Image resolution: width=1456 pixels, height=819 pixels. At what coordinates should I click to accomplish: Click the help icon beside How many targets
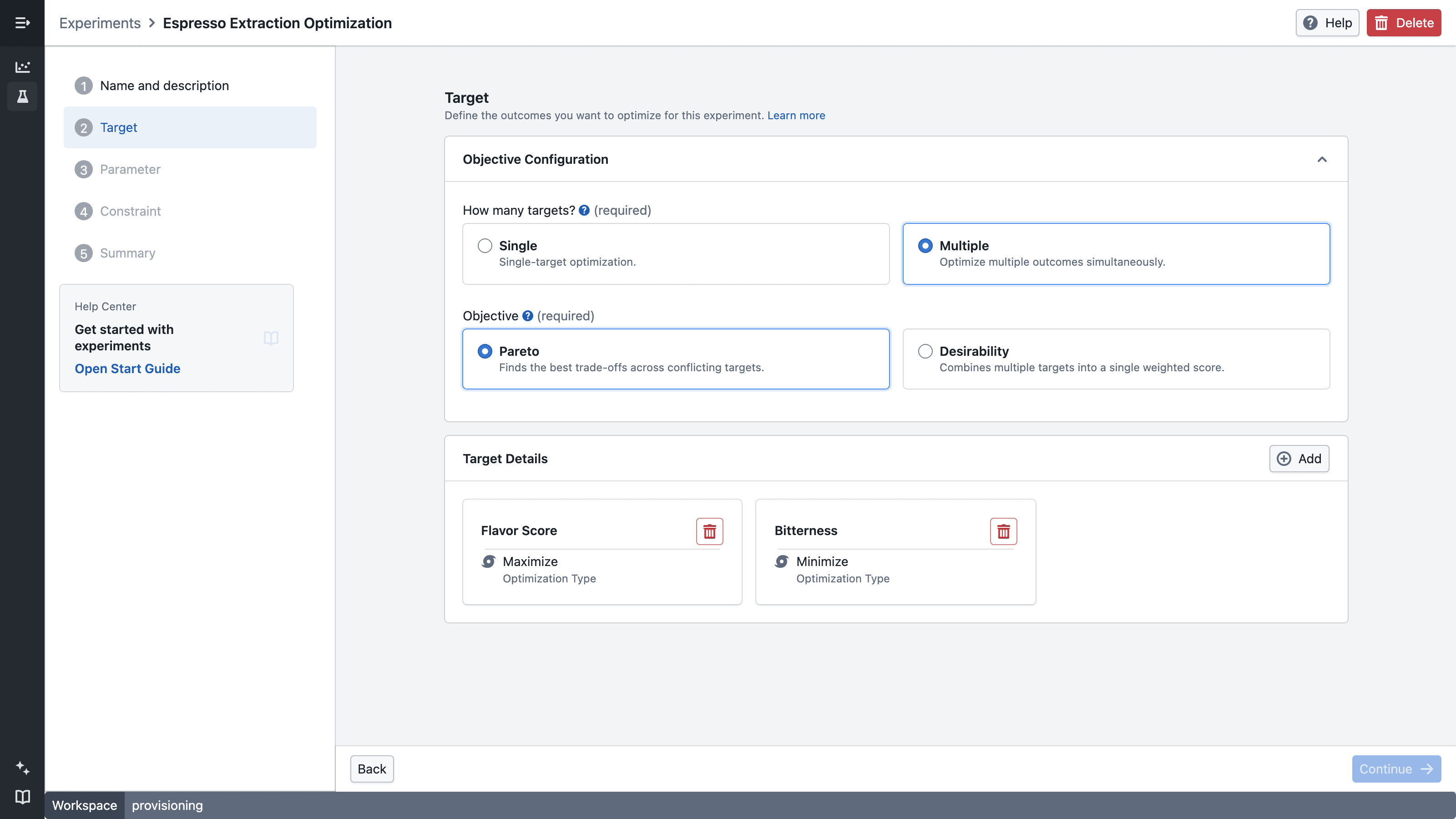(584, 210)
